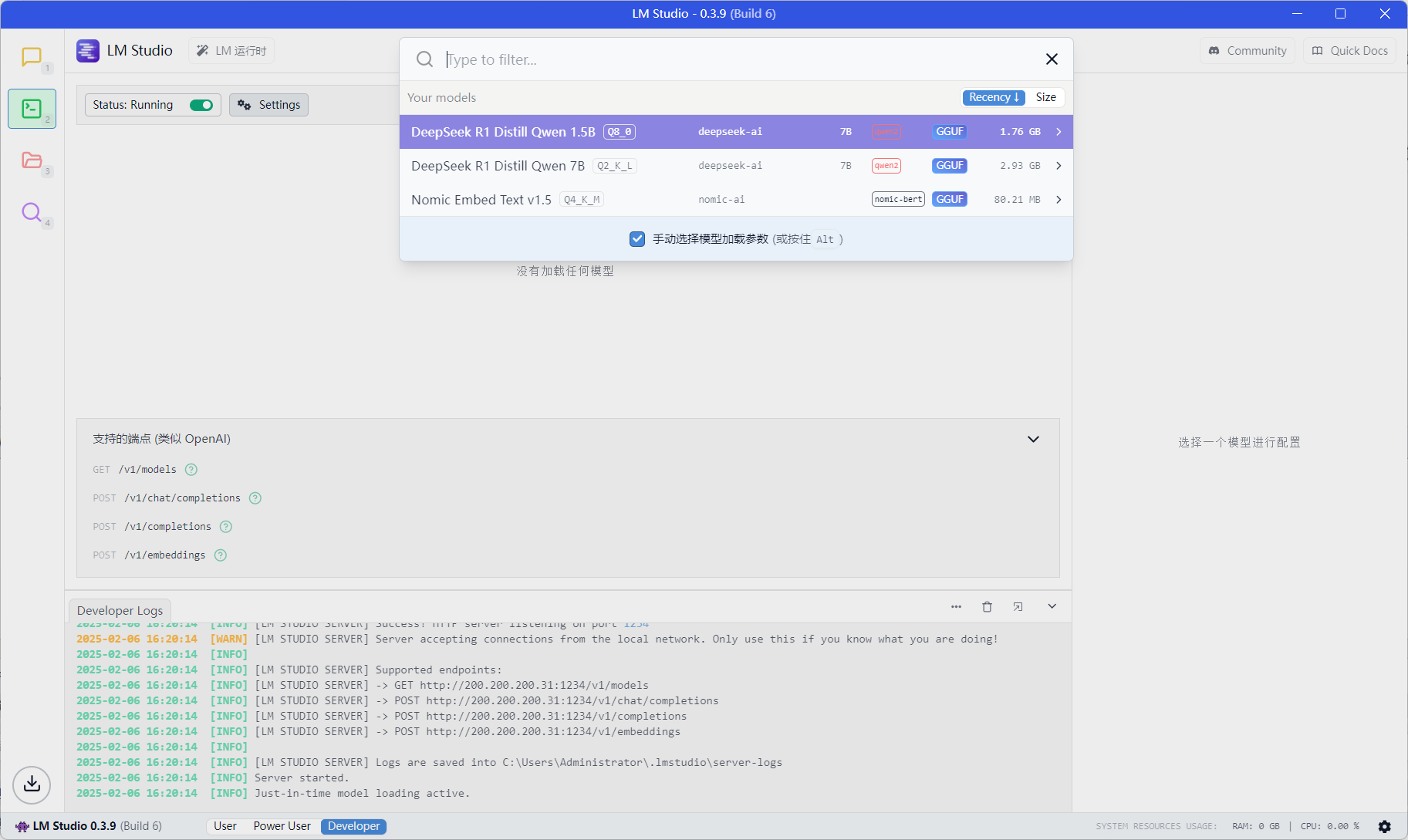Click the Q4_K_M quantization badge
Image resolution: width=1408 pixels, height=840 pixels.
pyautogui.click(x=582, y=200)
